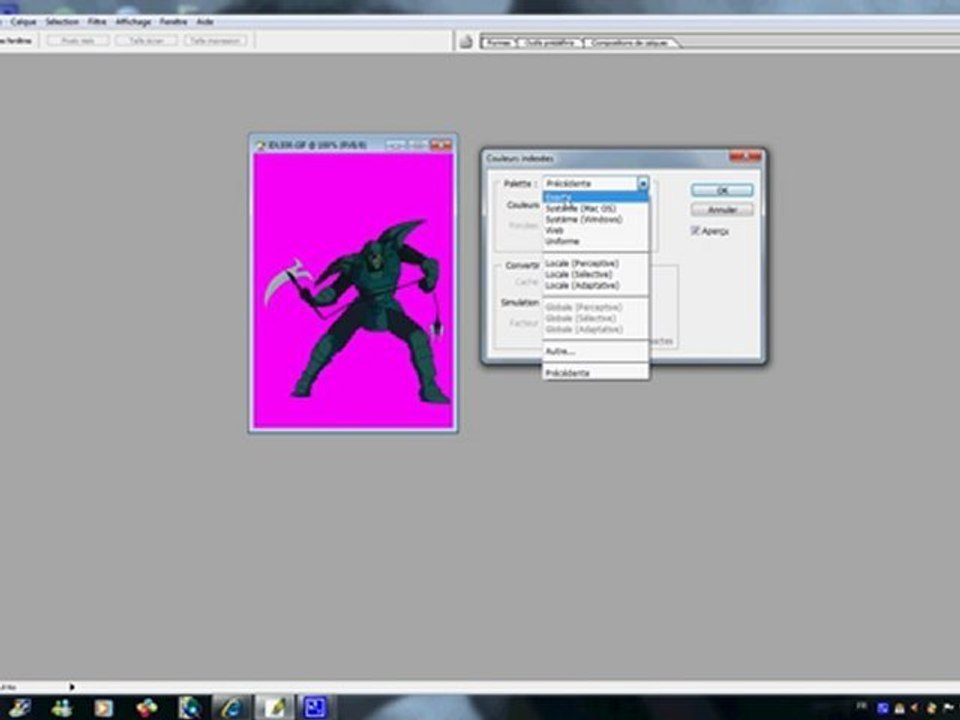Choose Uniforme palette option

pyautogui.click(x=595, y=241)
